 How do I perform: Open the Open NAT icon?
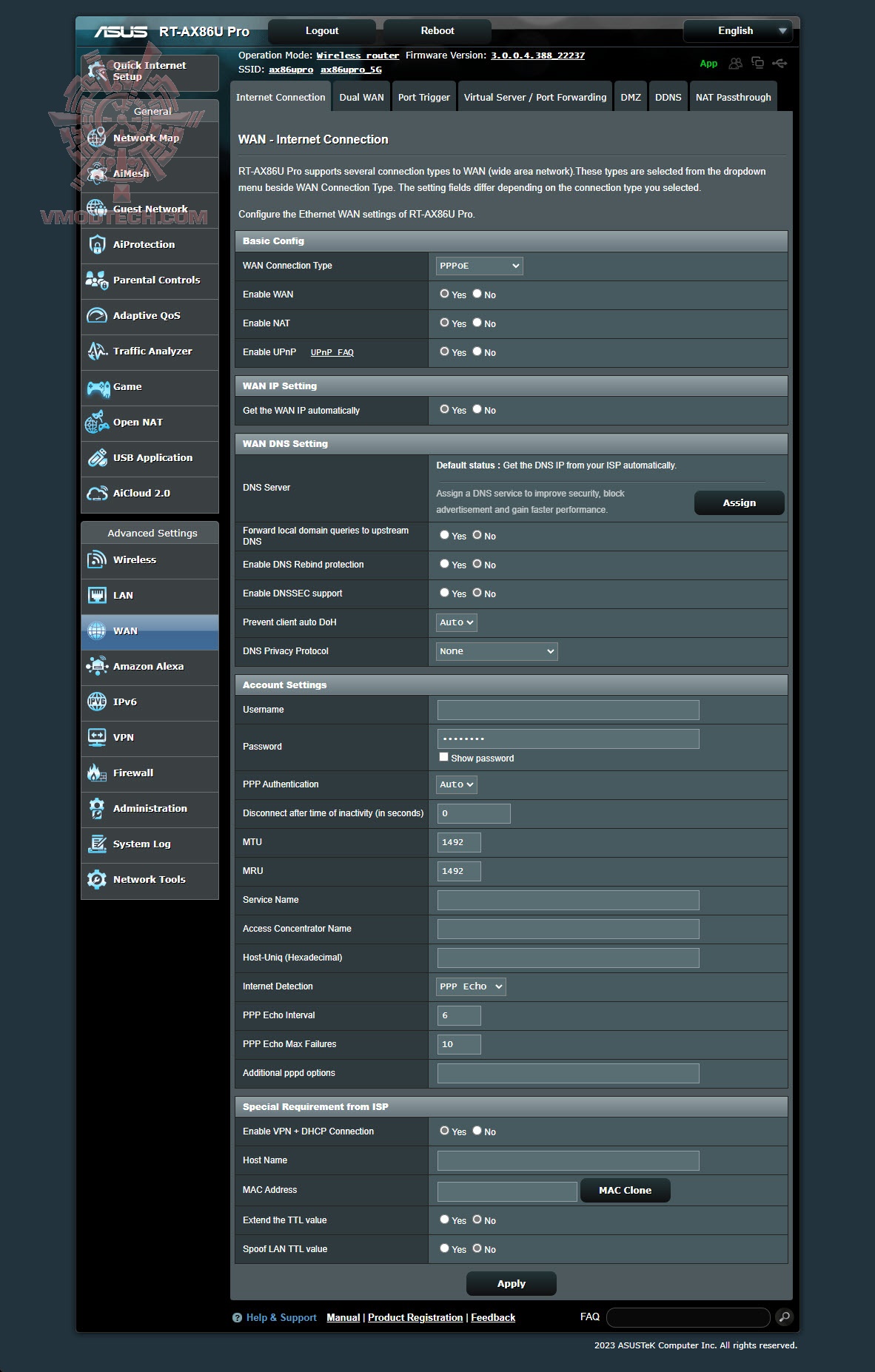97,422
